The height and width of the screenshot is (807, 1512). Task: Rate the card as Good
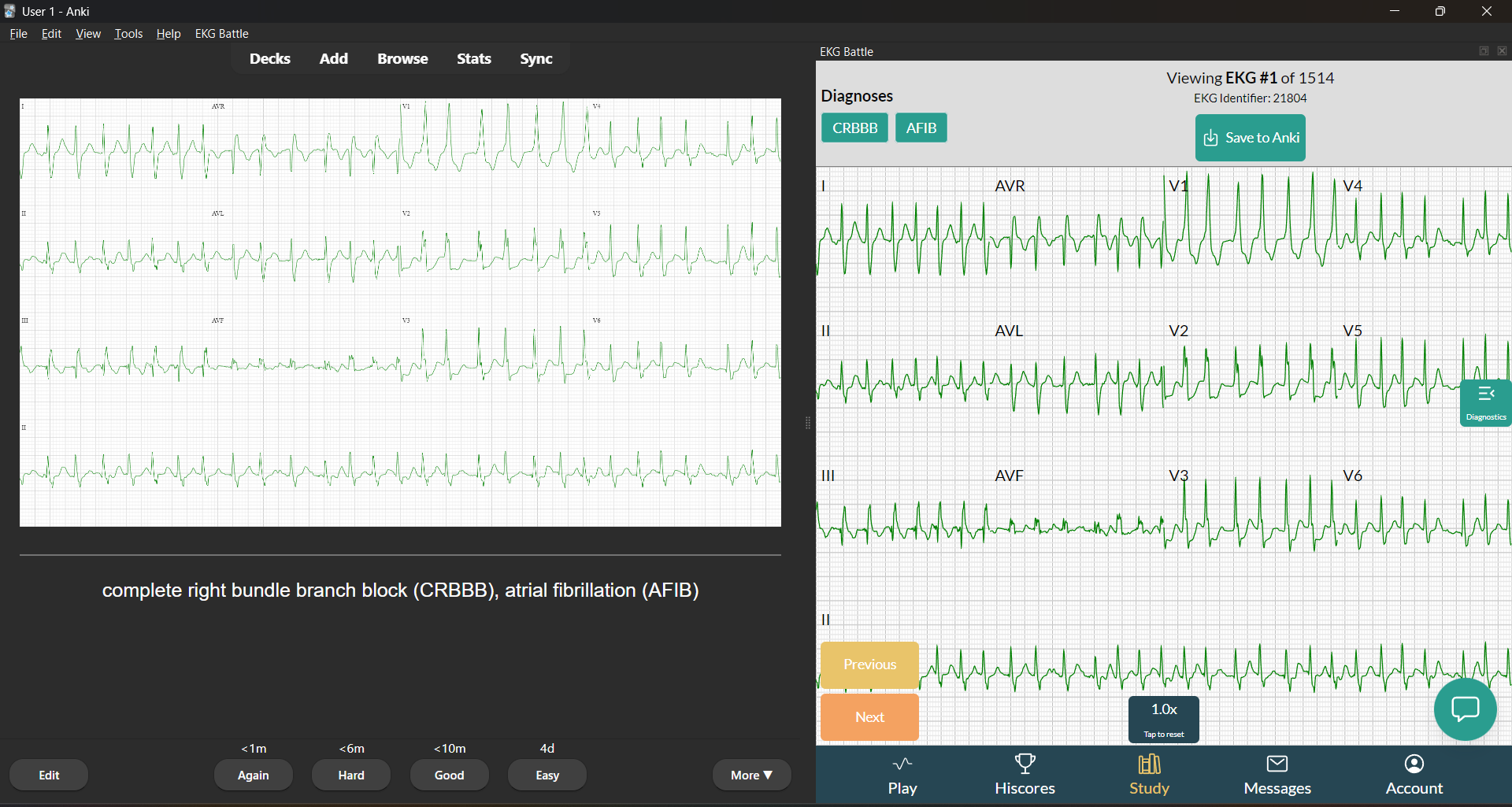(x=449, y=775)
